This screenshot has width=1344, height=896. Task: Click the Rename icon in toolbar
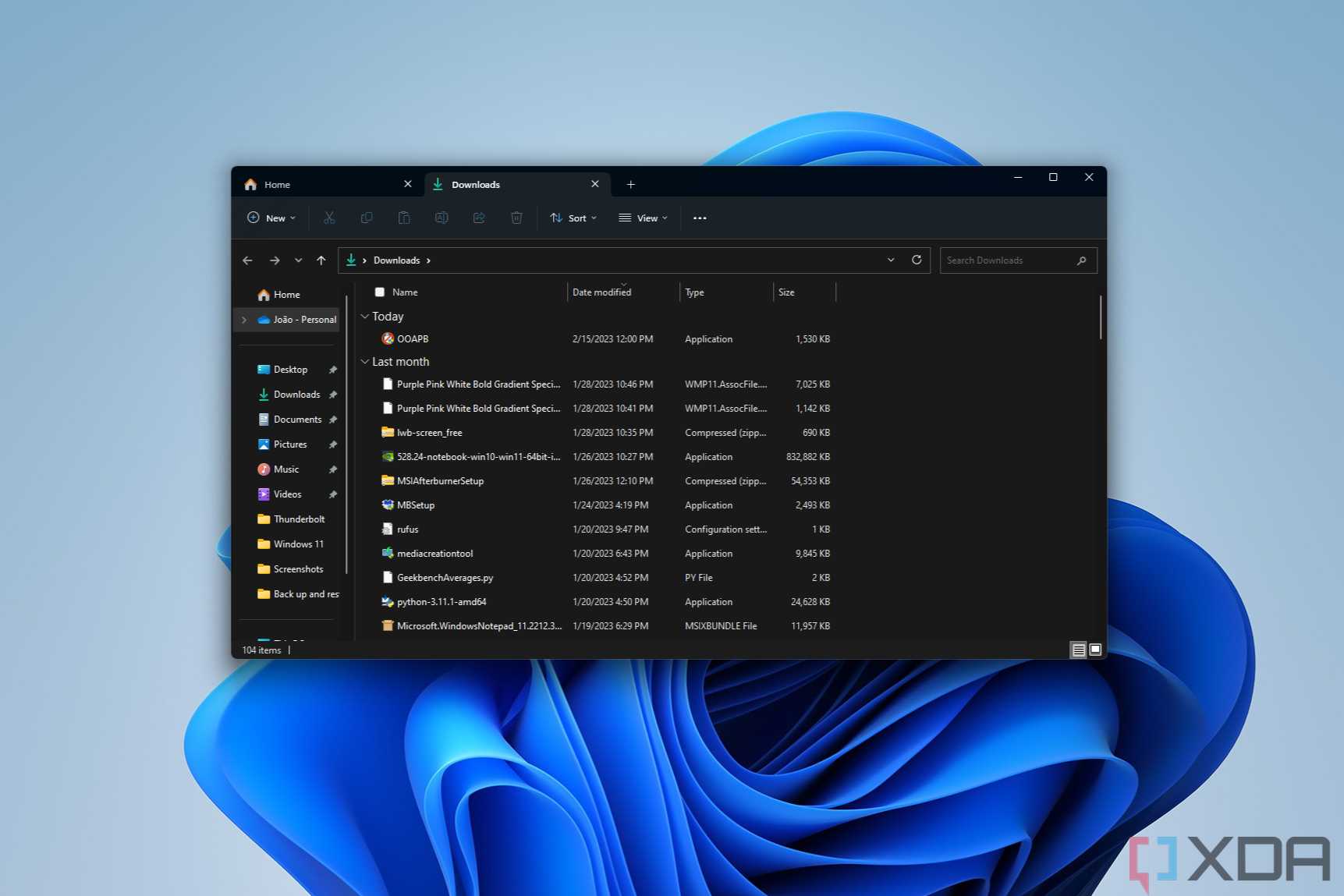441,218
